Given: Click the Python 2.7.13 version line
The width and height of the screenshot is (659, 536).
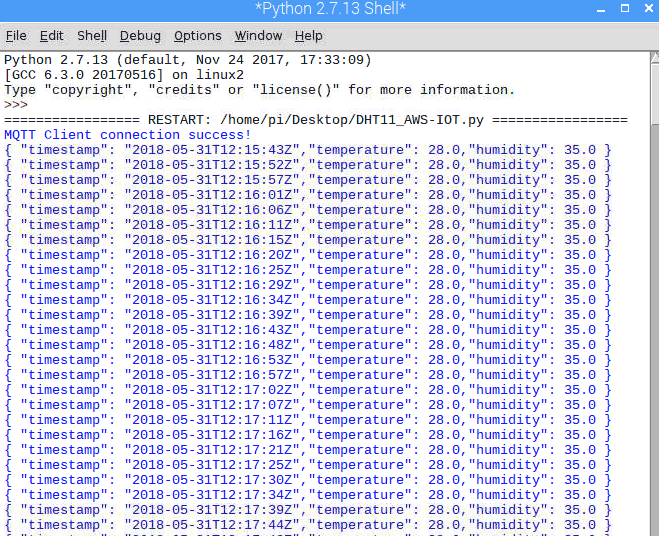Looking at the screenshot, I should [x=188, y=60].
